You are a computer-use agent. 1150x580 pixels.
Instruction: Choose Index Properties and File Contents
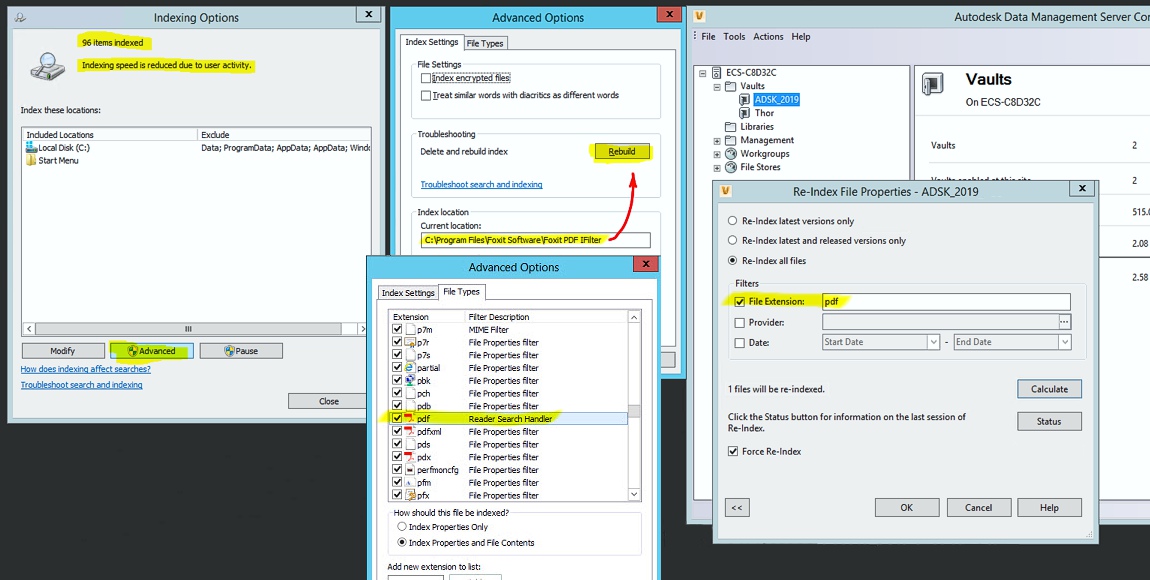point(401,543)
